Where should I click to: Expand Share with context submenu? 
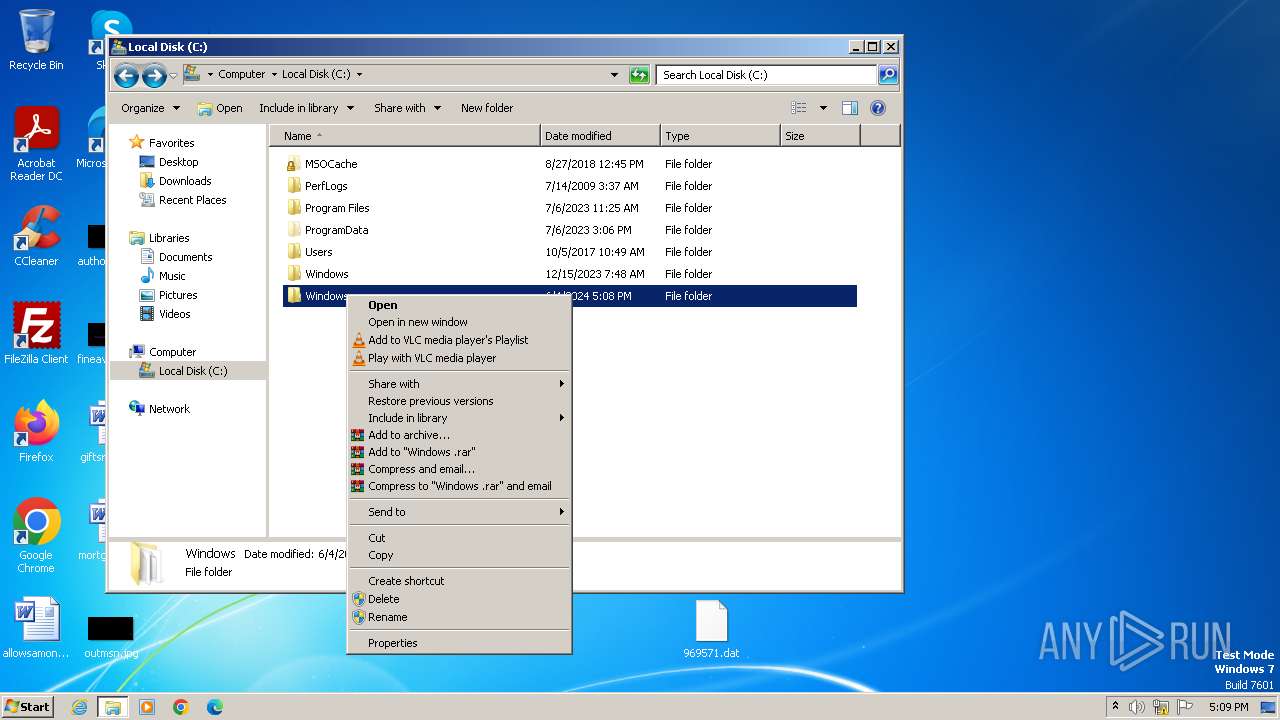click(x=459, y=384)
